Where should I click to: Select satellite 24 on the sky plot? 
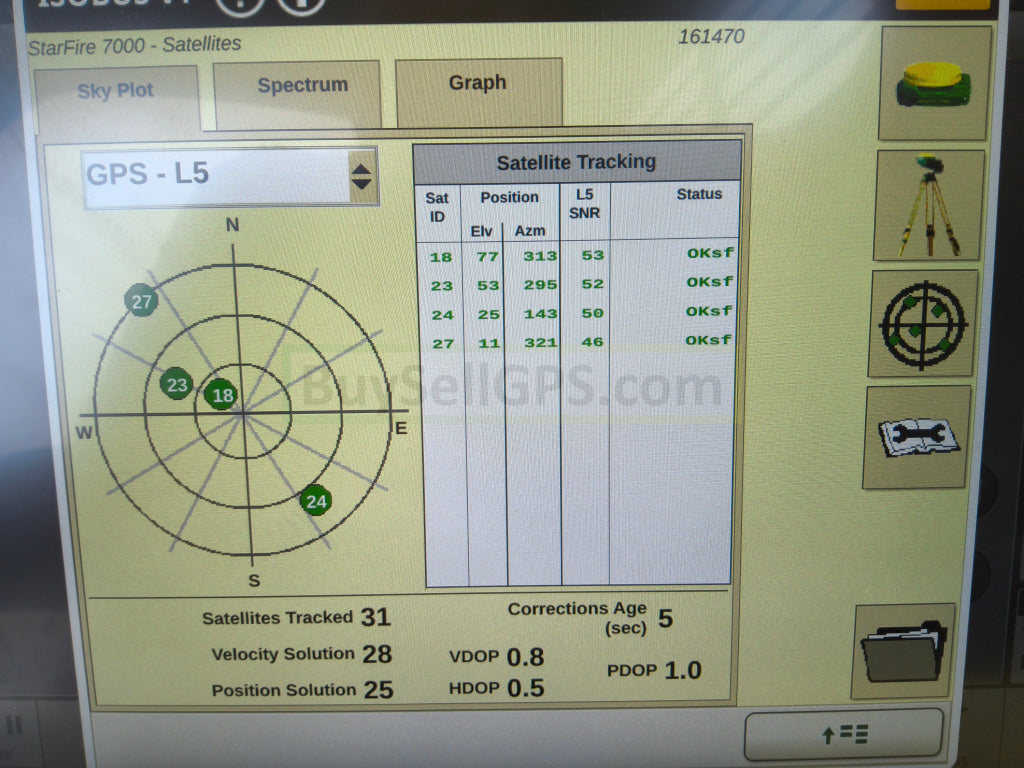pyautogui.click(x=316, y=500)
